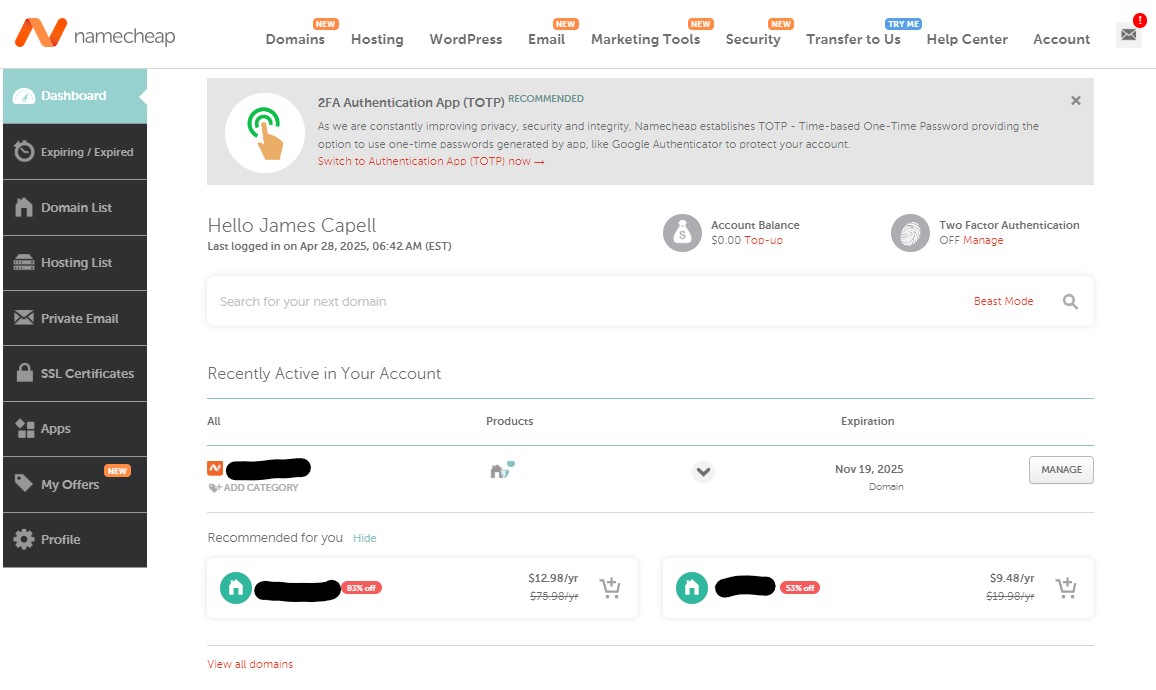1156x690 pixels.
Task: Click the Top-up link
Action: click(x=763, y=240)
